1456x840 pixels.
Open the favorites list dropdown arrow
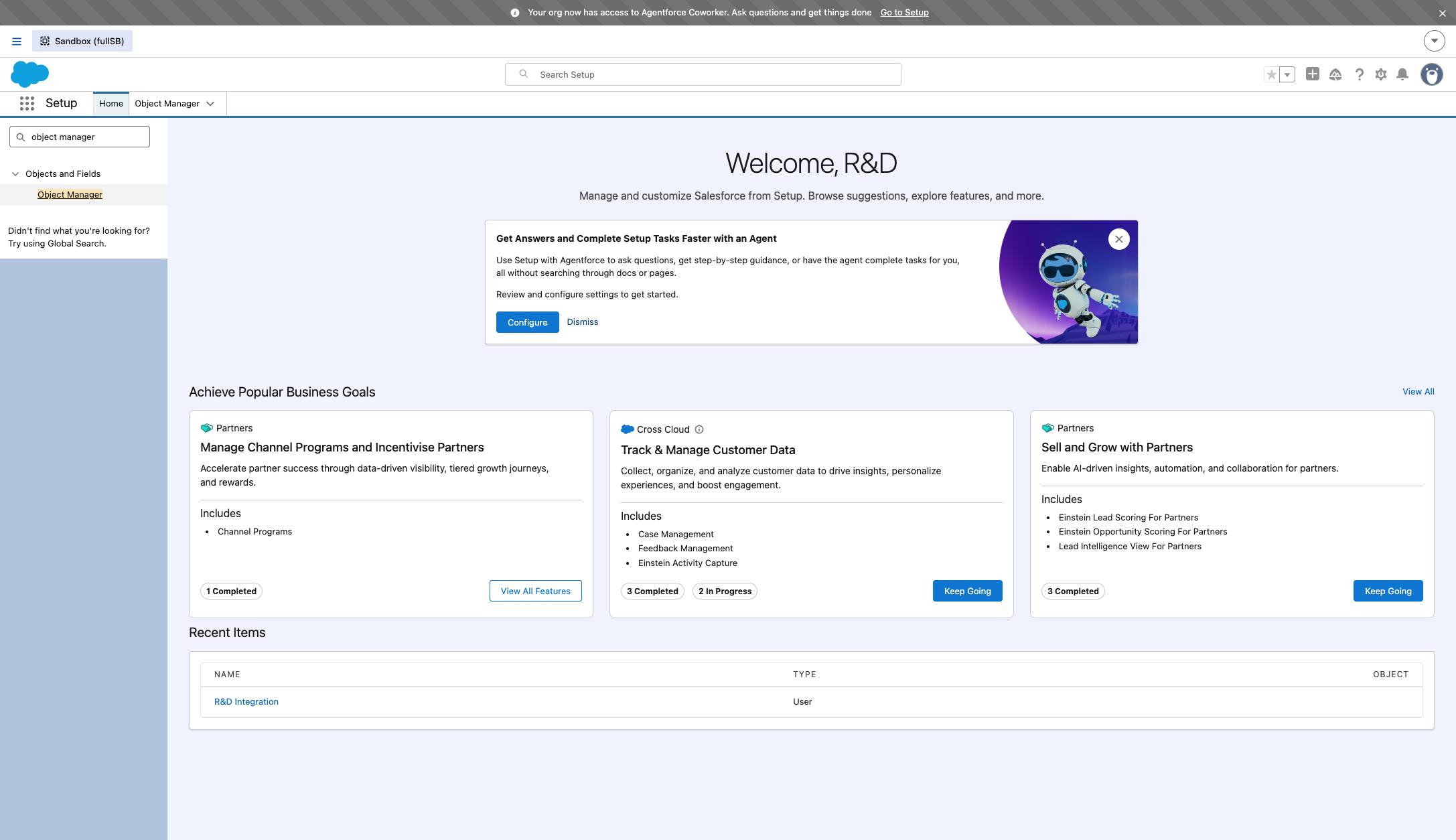point(1287,74)
